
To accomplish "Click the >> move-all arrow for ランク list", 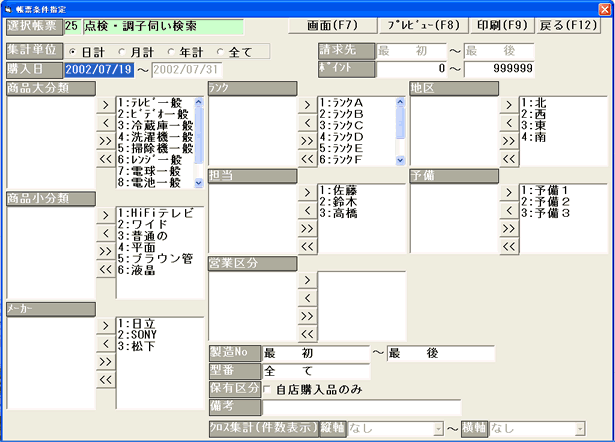I will click(x=307, y=140).
